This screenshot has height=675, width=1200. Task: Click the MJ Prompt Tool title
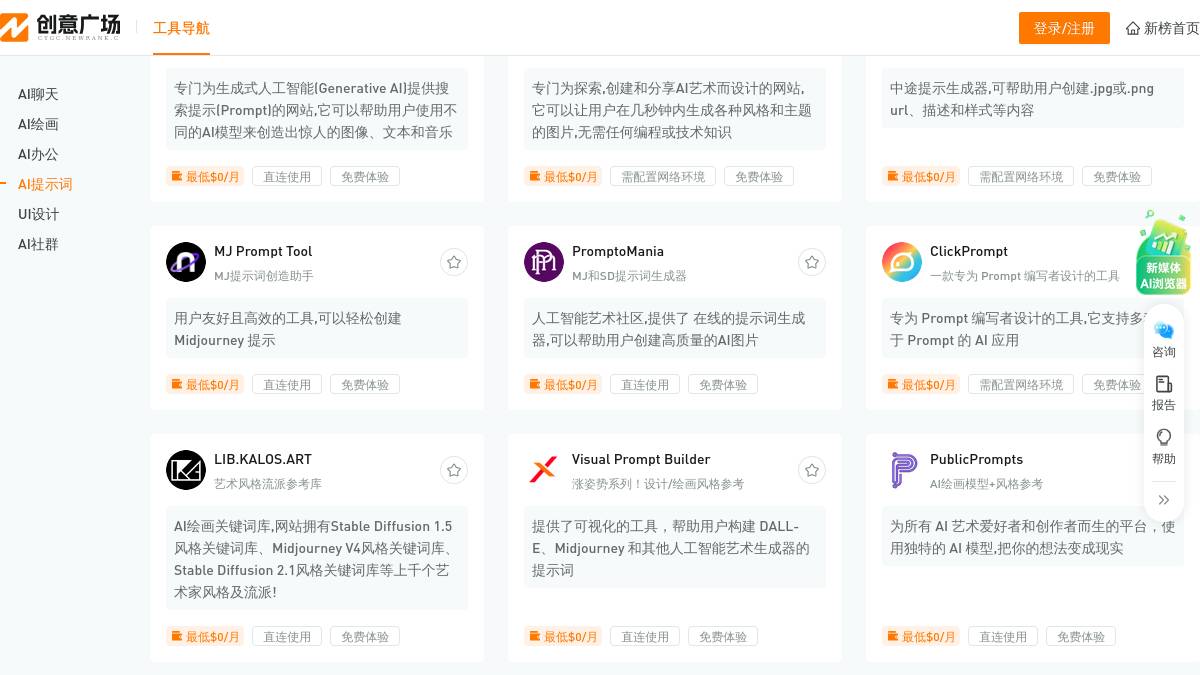263,251
